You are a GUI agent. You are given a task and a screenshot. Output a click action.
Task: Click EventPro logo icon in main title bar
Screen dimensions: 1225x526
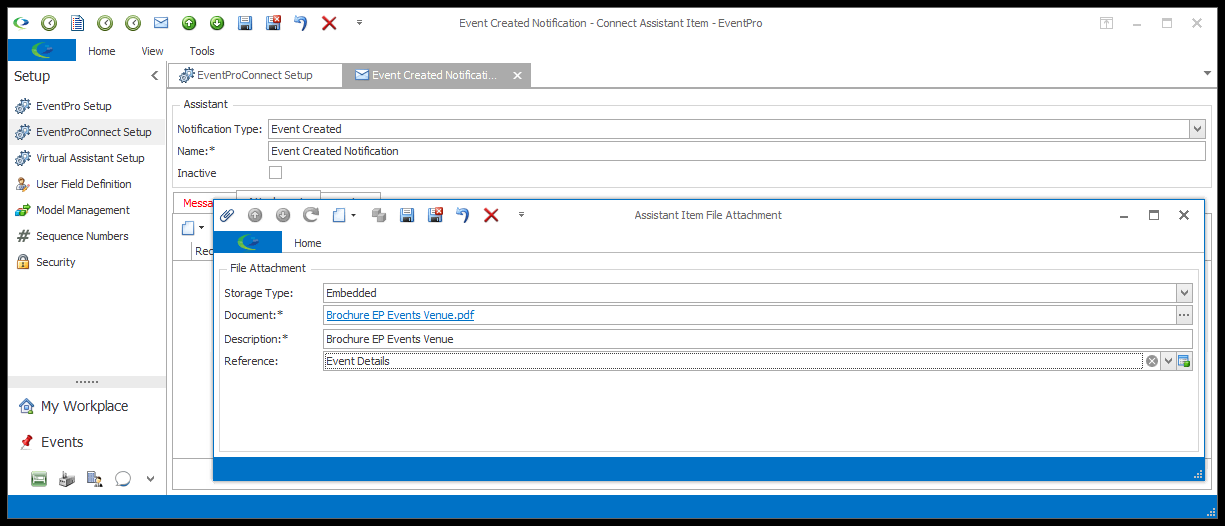pyautogui.click(x=21, y=23)
